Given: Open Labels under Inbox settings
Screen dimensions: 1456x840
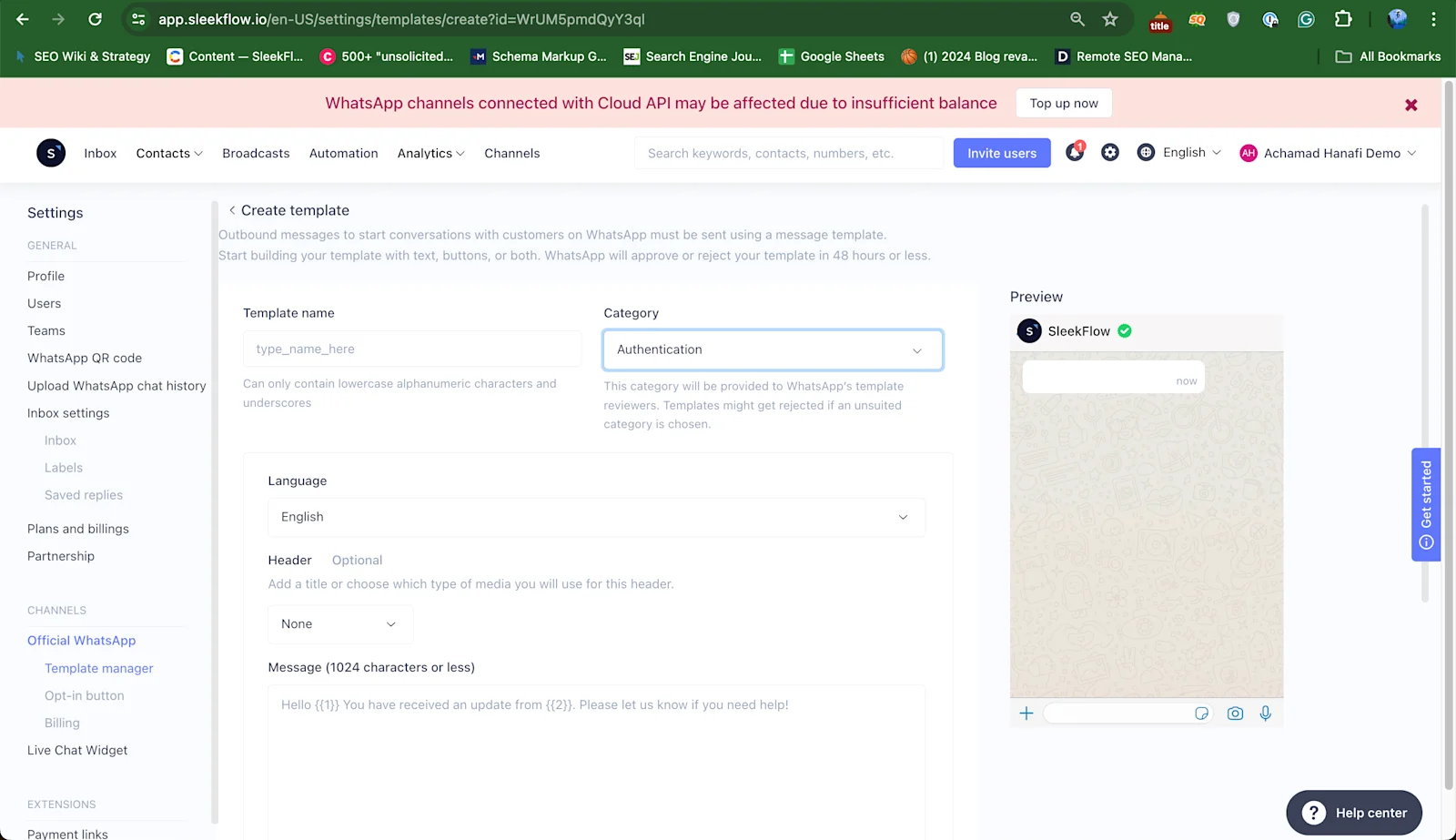Looking at the screenshot, I should point(64,468).
